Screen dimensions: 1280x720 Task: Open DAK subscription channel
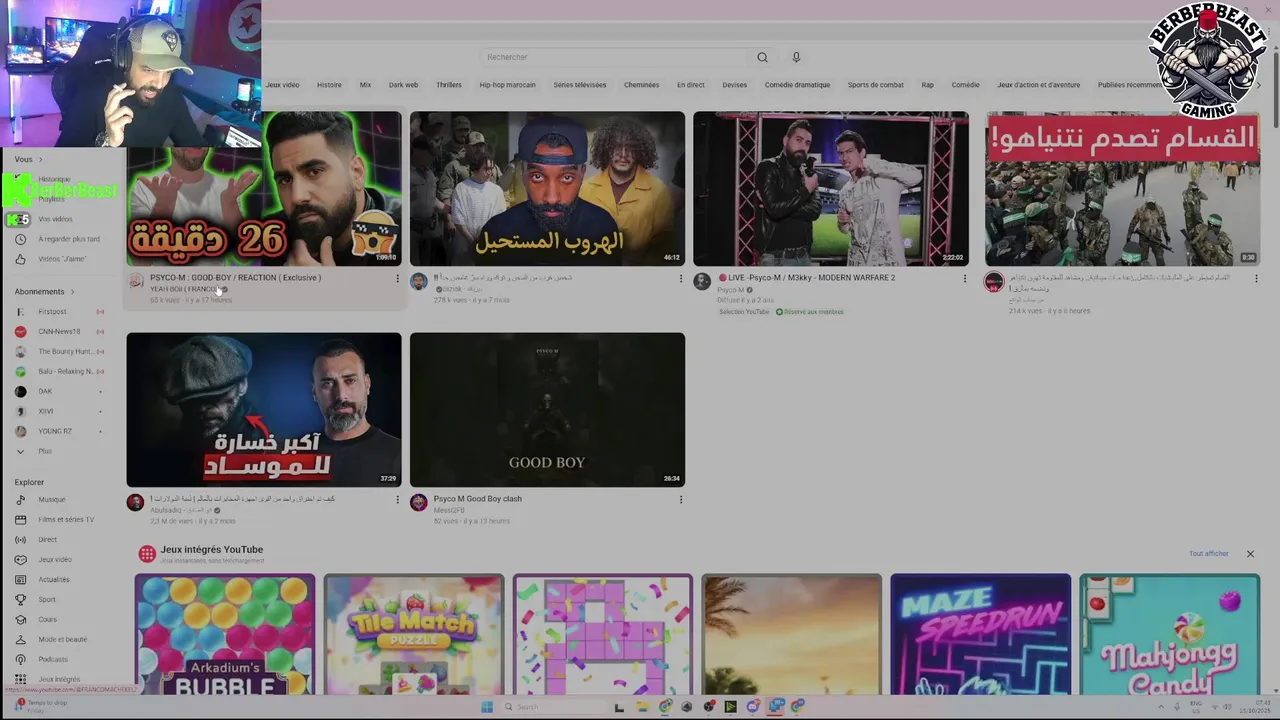point(58,392)
